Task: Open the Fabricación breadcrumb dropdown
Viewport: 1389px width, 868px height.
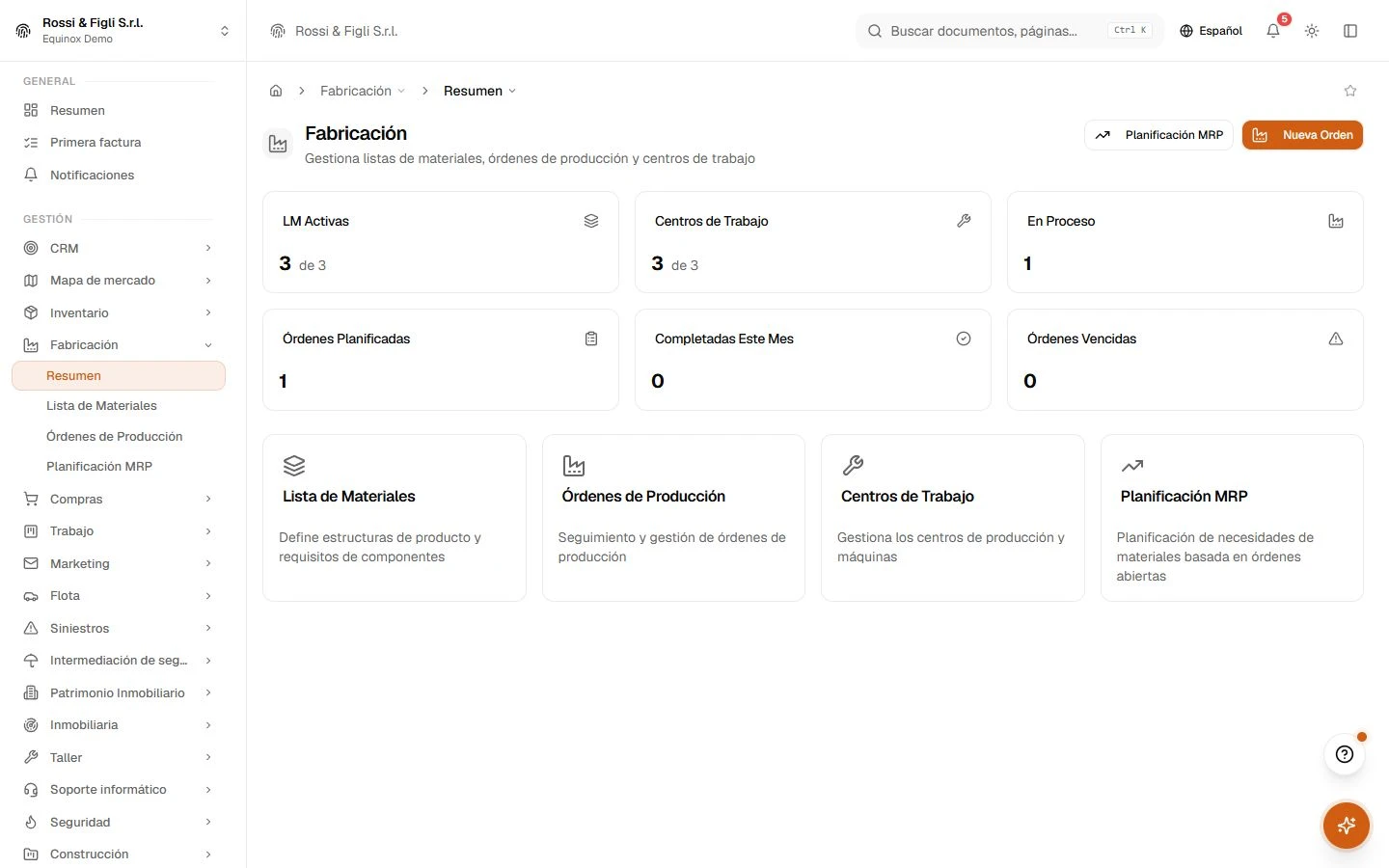Action: [362, 91]
